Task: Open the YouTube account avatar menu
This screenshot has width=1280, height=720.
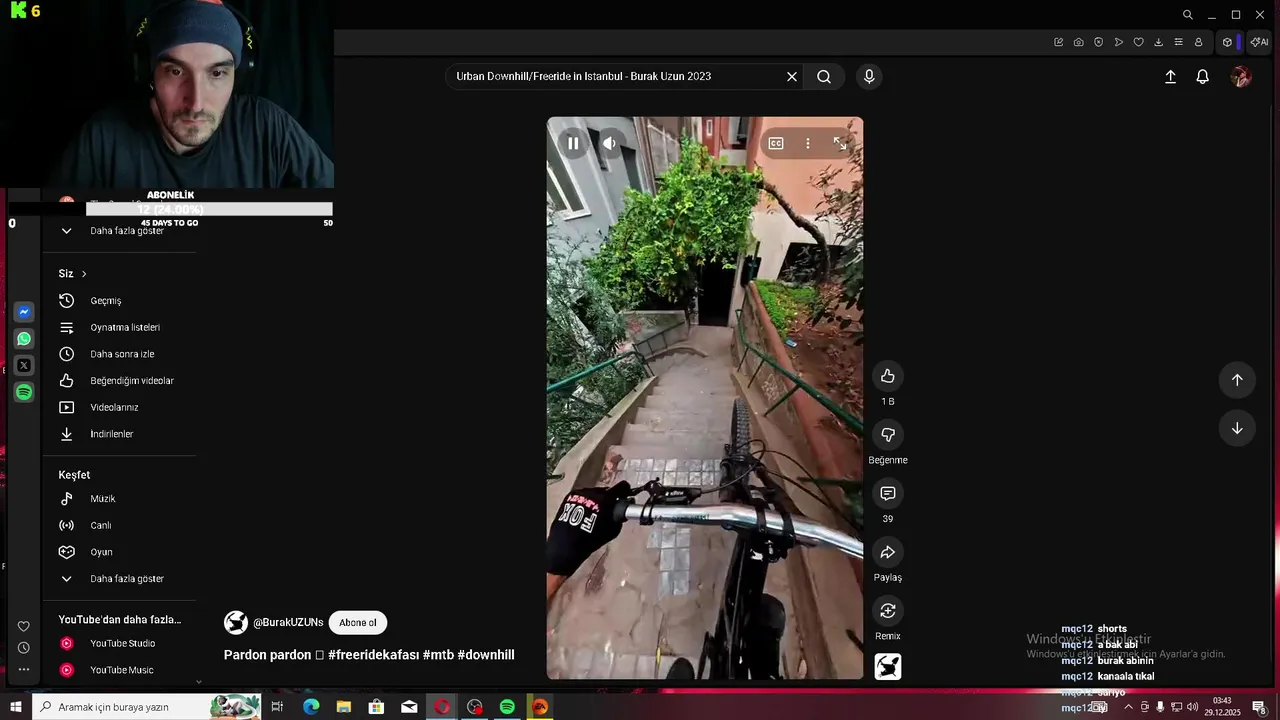Action: pos(1241,76)
